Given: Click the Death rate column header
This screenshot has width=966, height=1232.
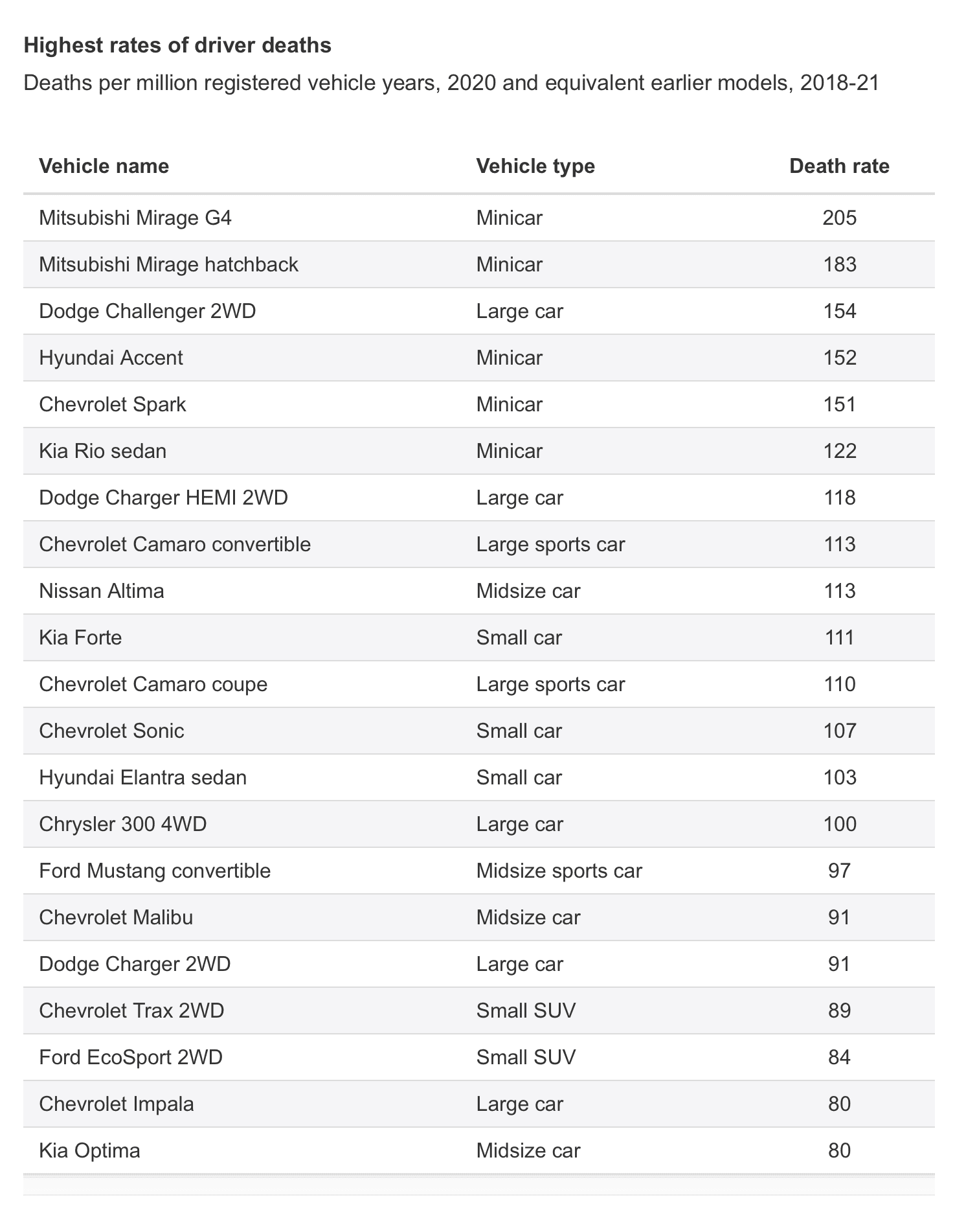Looking at the screenshot, I should point(839,166).
